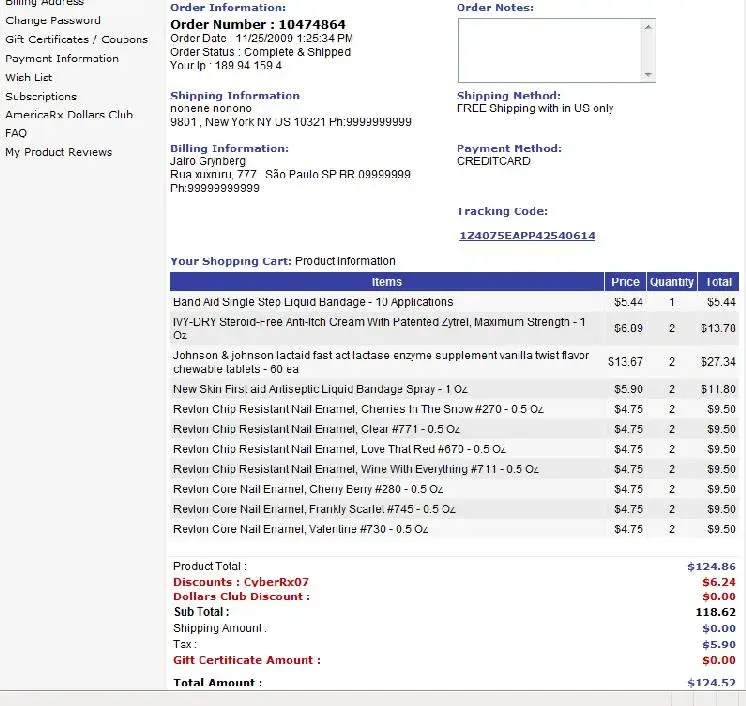Click tracking code 124075EAPP42540614
The height and width of the screenshot is (706, 746).
527,236
